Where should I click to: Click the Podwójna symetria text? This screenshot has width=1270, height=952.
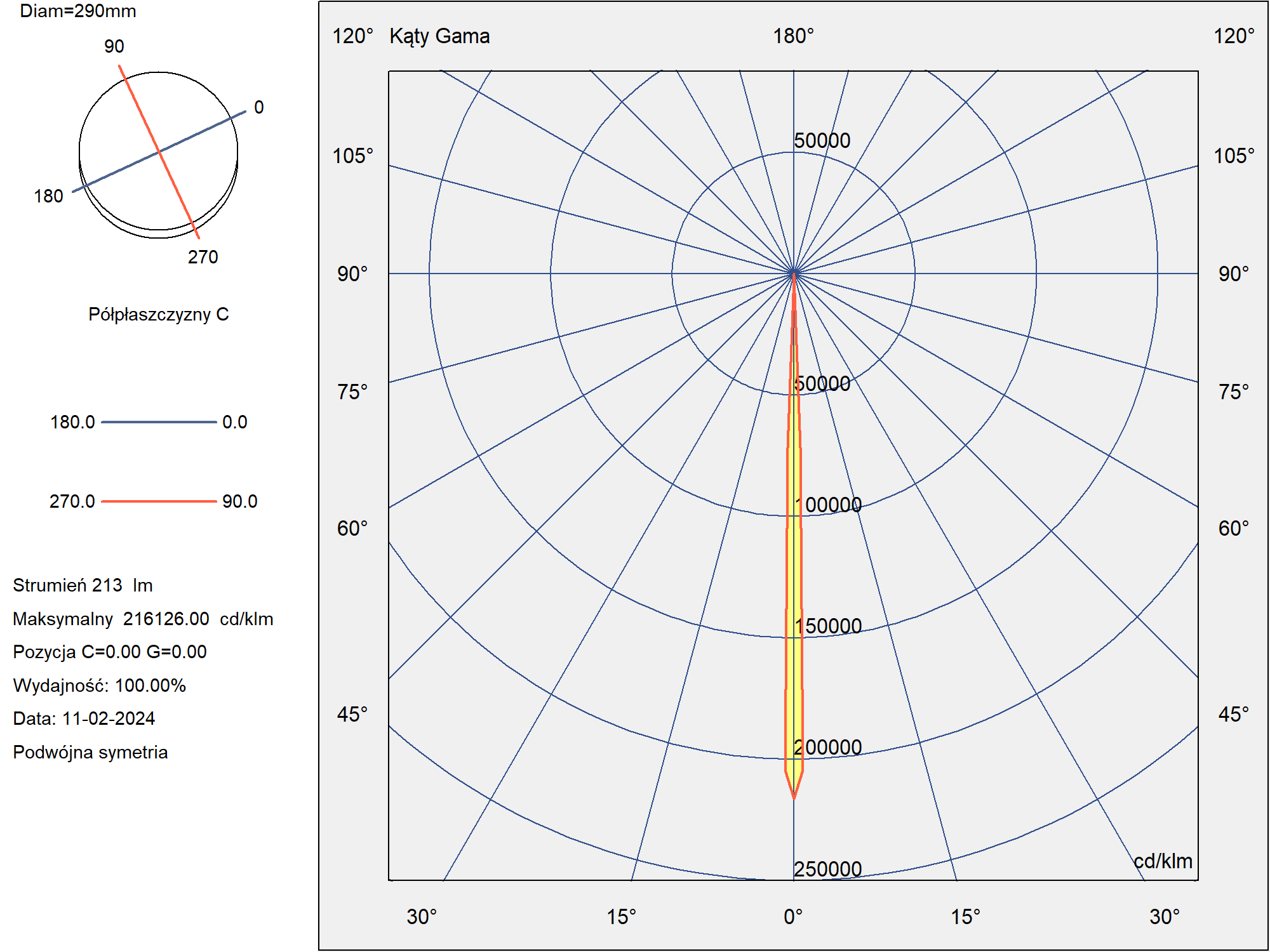click(90, 752)
